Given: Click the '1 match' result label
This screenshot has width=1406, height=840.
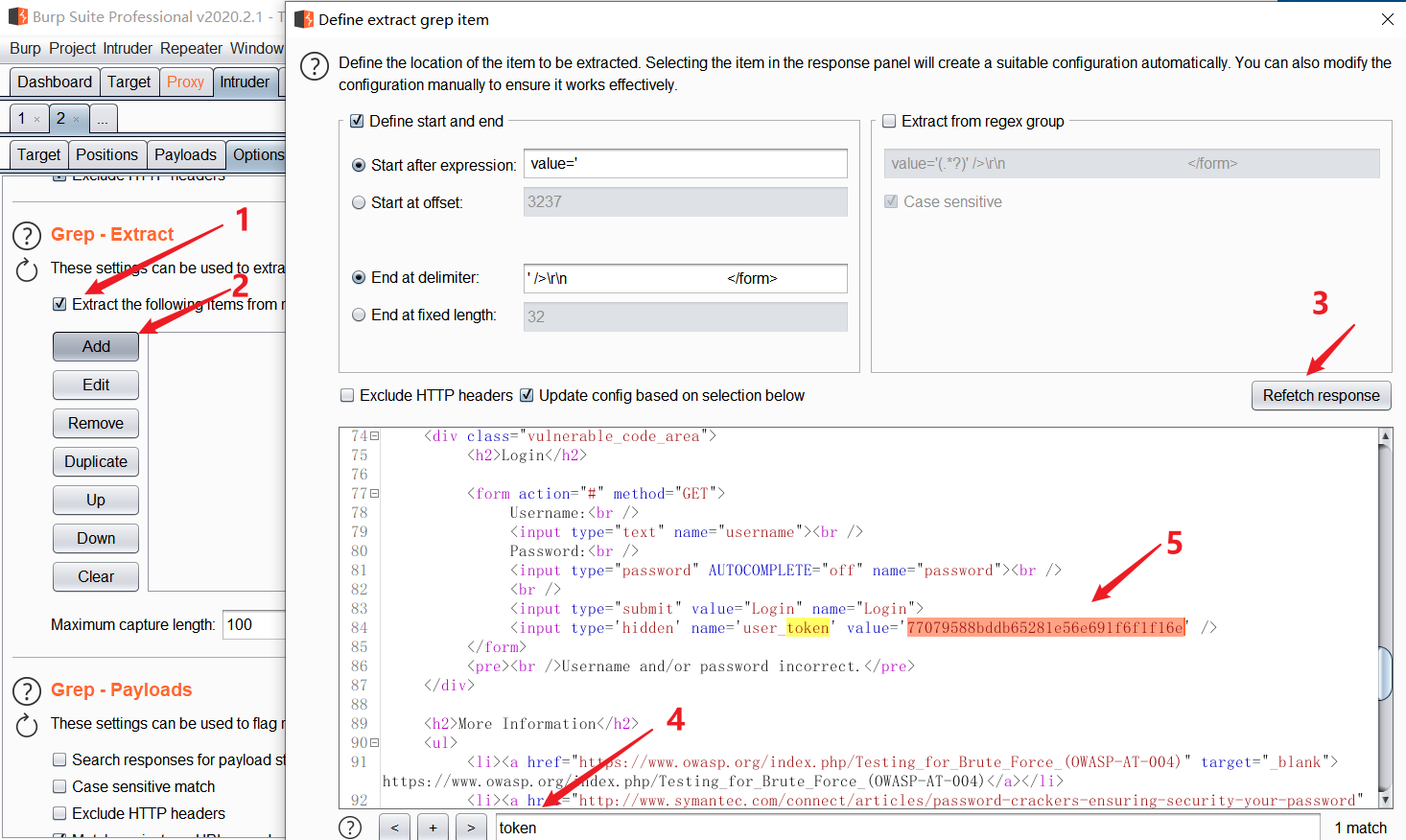Looking at the screenshot, I should [1360, 828].
